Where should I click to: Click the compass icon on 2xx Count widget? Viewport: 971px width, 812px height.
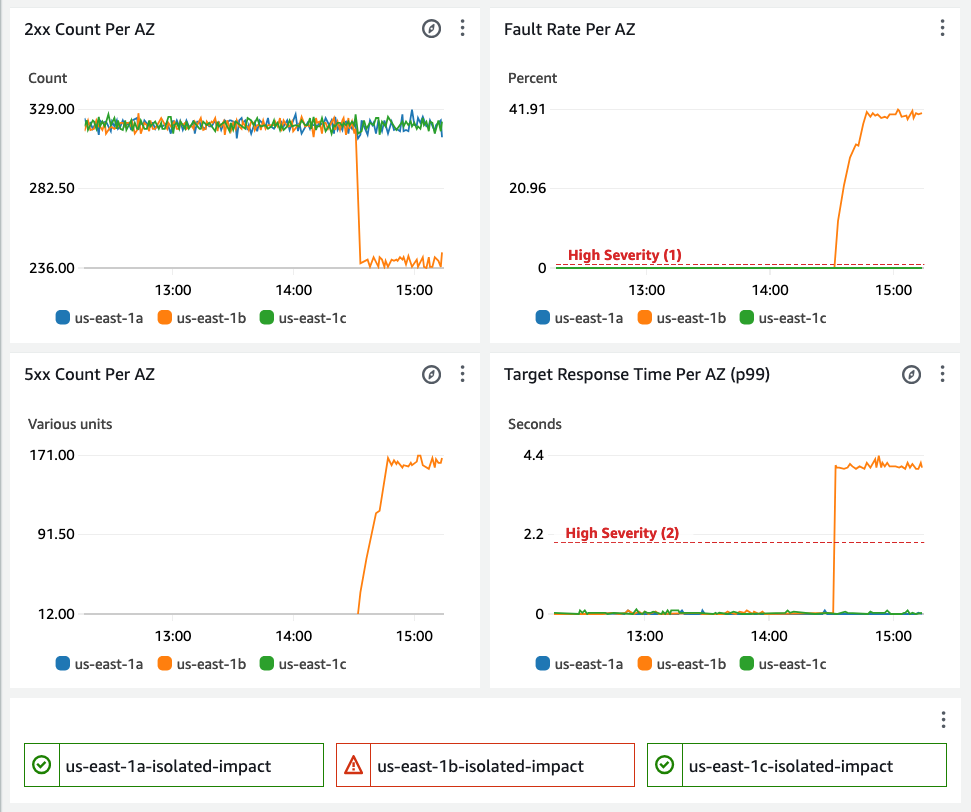pyautogui.click(x=431, y=29)
